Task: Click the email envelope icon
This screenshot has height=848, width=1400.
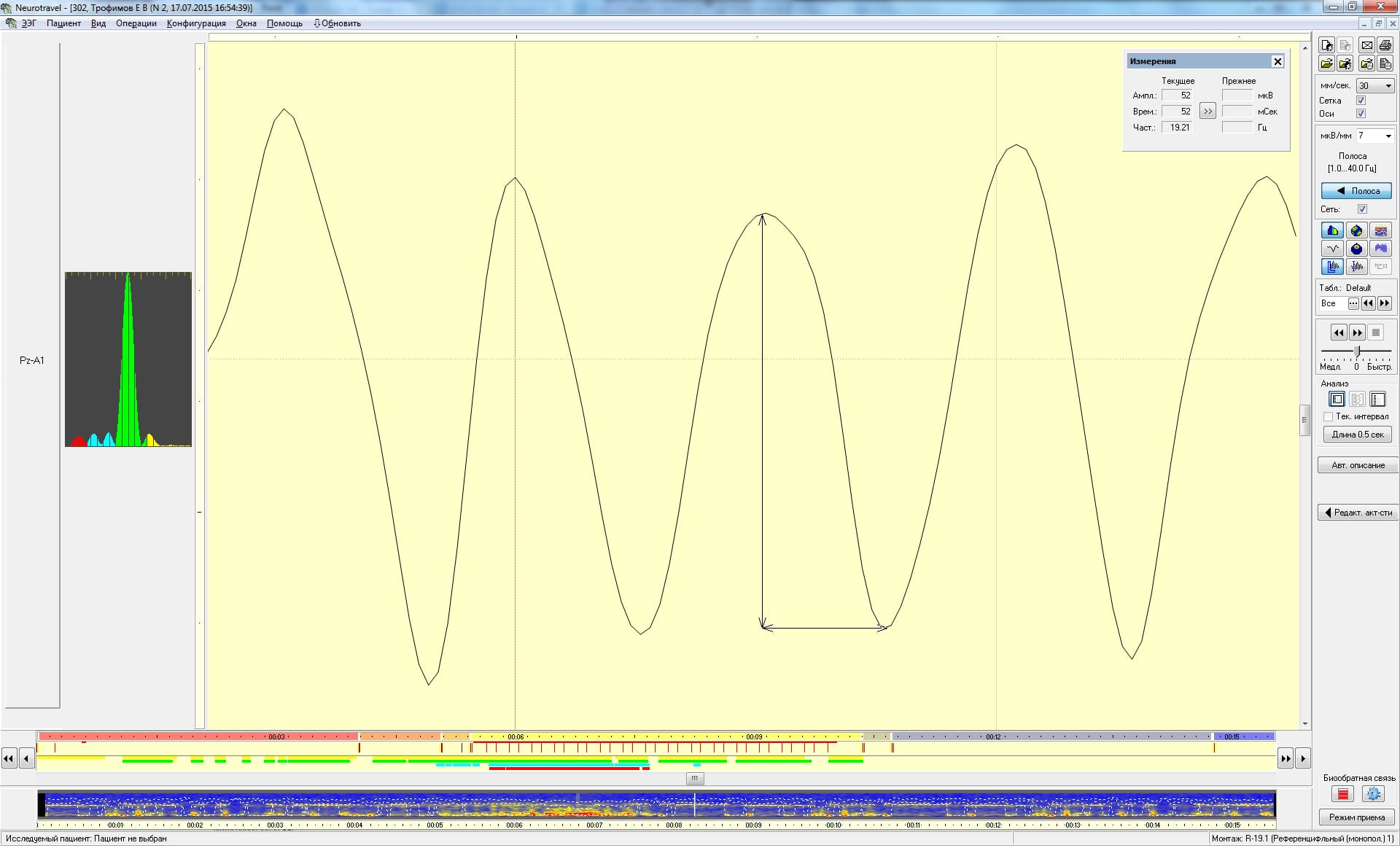Action: [x=1366, y=45]
